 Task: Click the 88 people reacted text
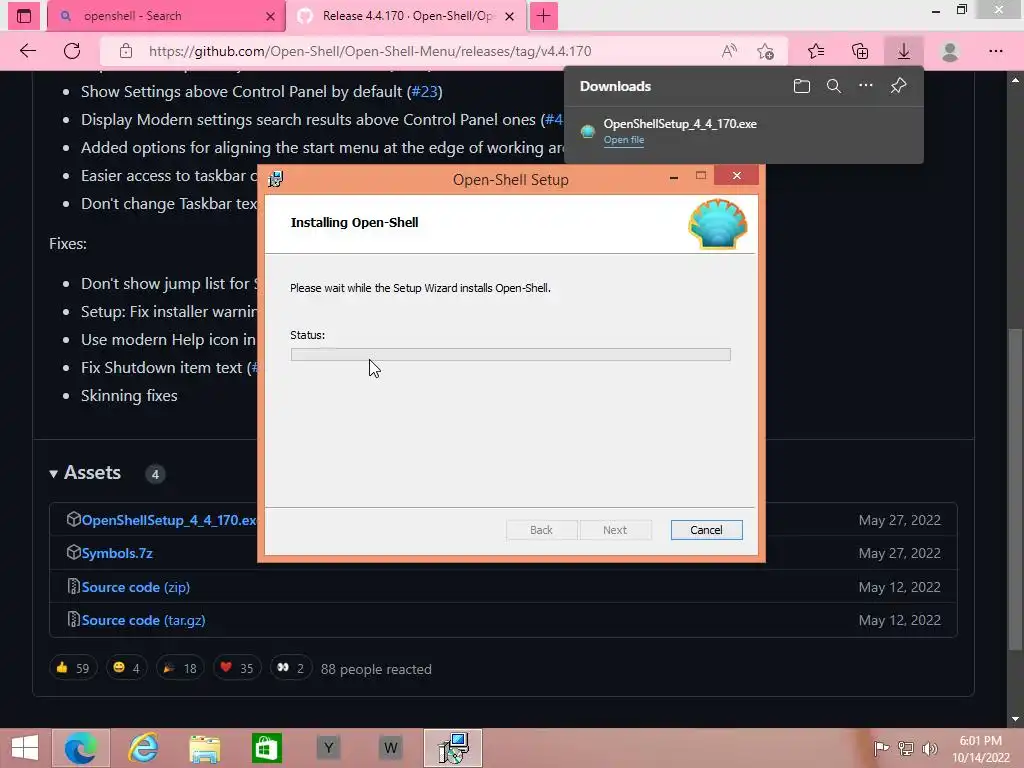[376, 669]
